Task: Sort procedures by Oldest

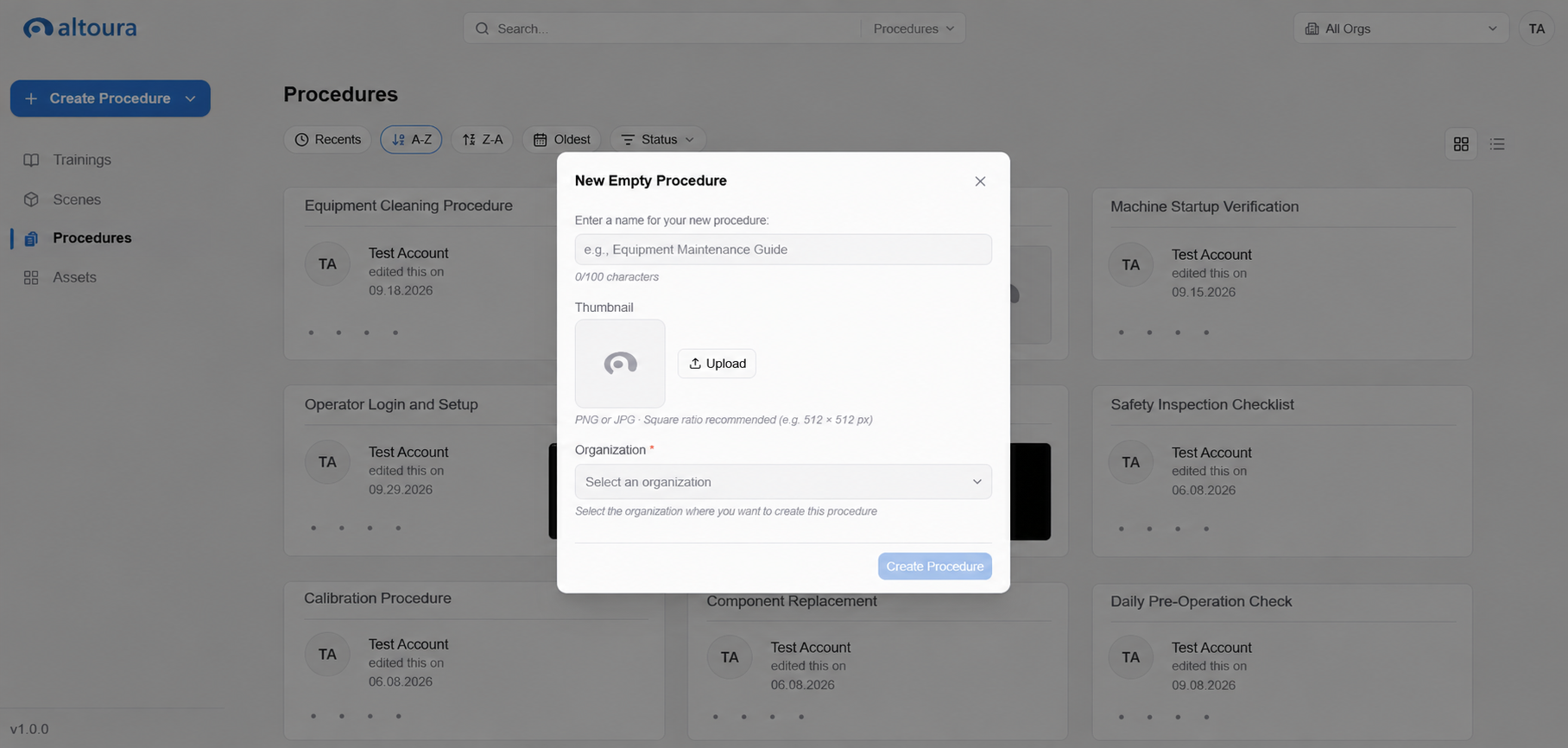Action: pos(562,140)
